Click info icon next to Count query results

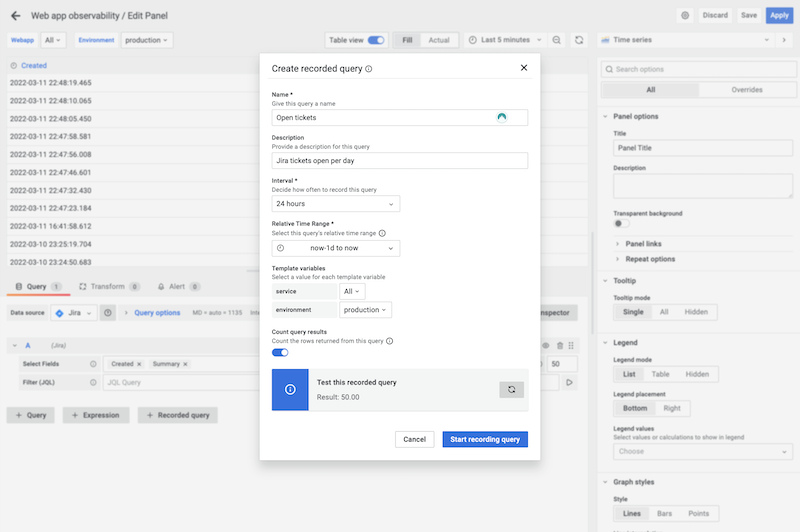pyautogui.click(x=389, y=341)
